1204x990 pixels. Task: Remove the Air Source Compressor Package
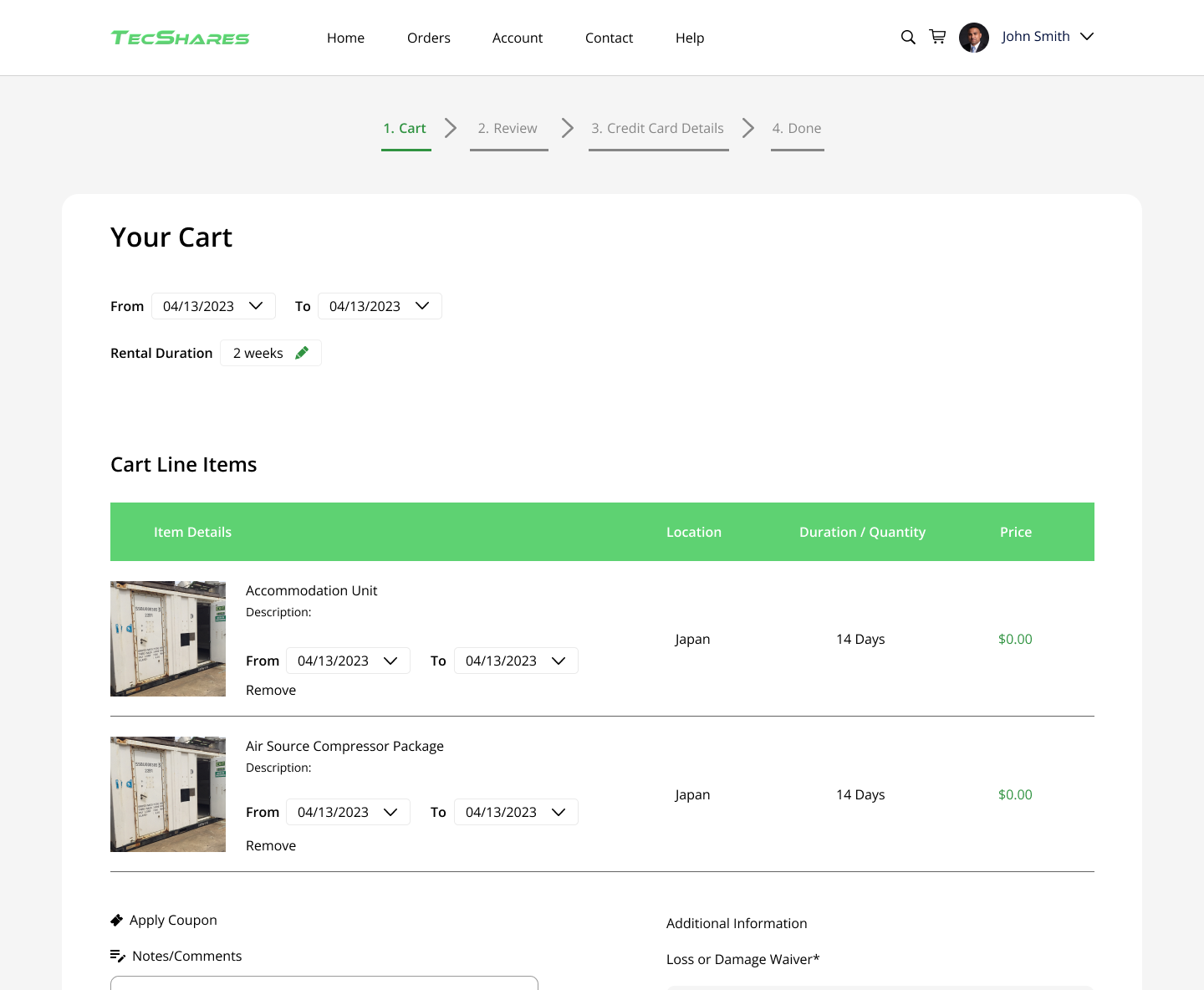coord(271,845)
